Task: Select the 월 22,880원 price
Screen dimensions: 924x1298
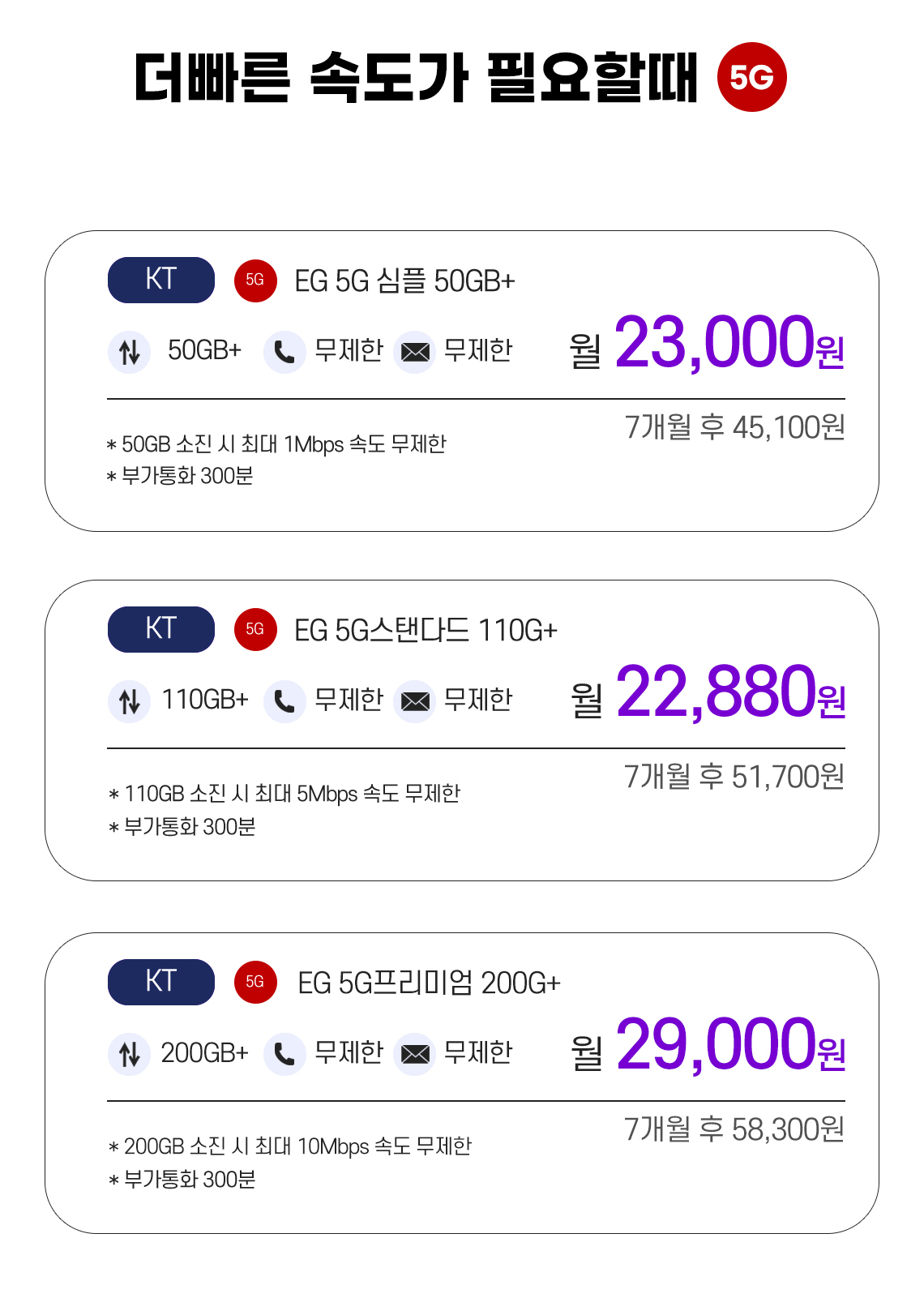Action: click(x=708, y=693)
